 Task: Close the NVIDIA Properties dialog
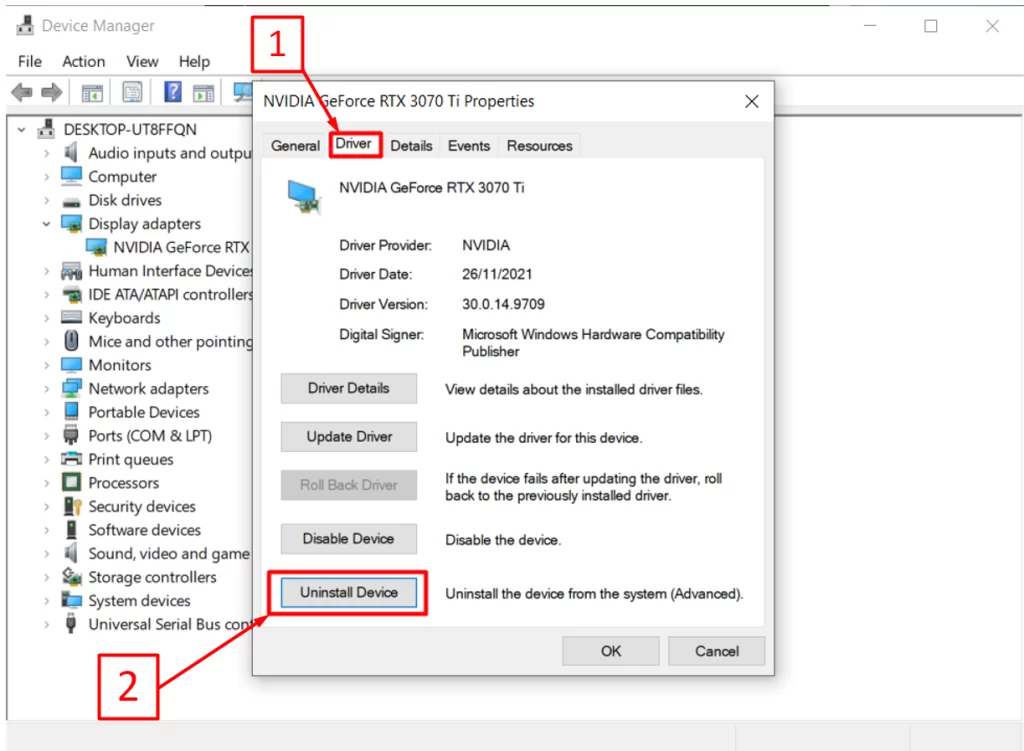tap(752, 101)
